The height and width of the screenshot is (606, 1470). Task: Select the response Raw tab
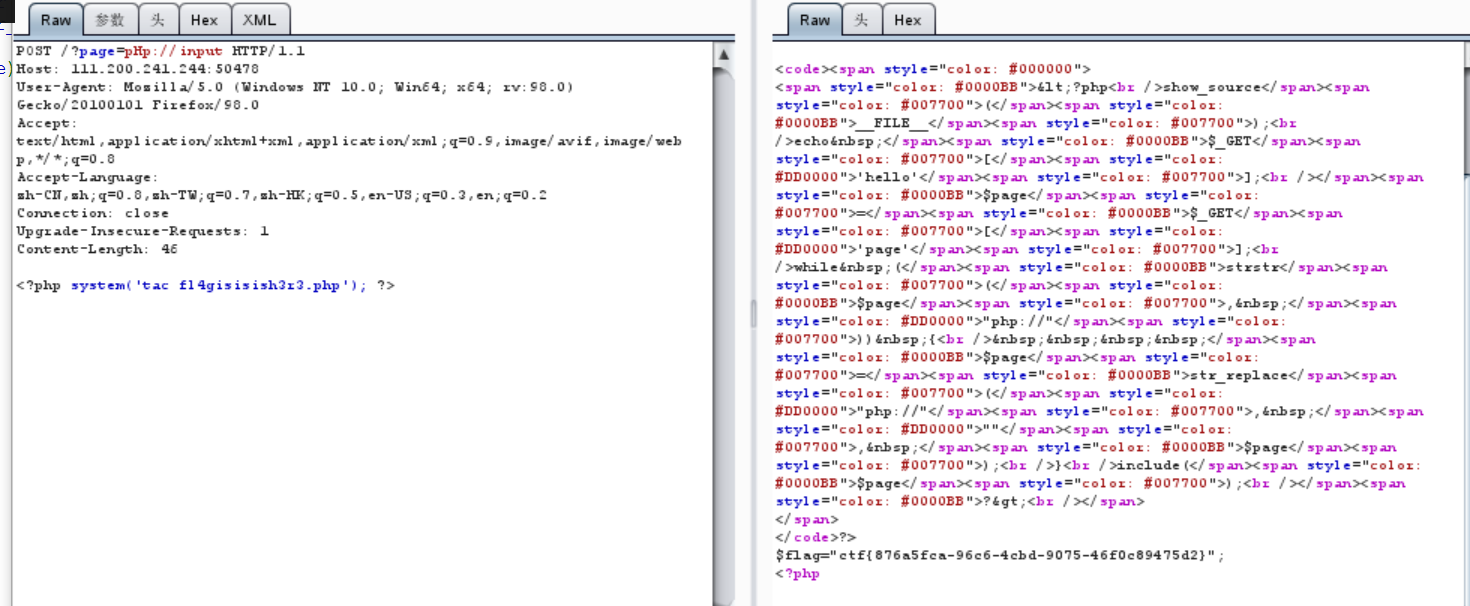tap(815, 19)
